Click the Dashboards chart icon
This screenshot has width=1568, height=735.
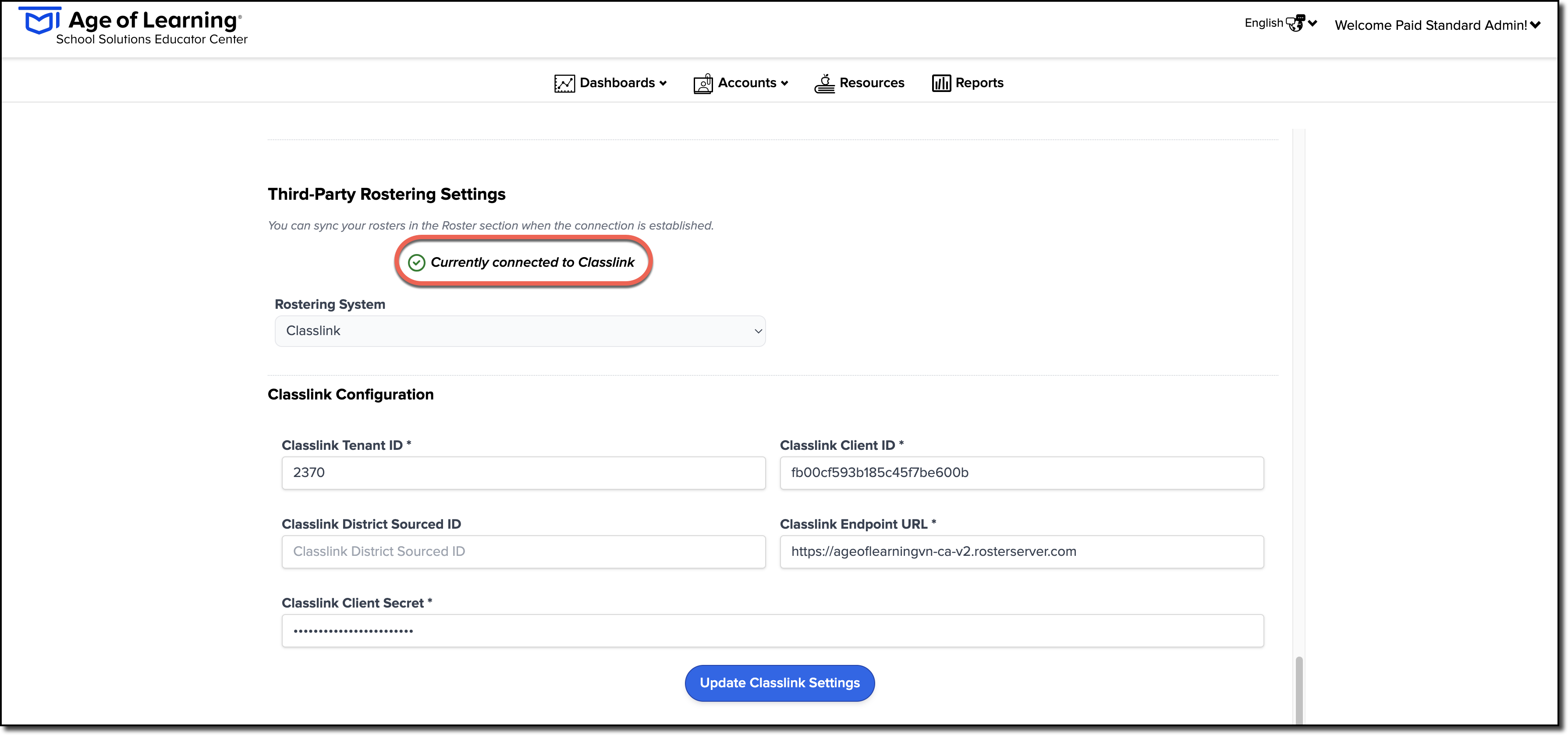click(564, 83)
